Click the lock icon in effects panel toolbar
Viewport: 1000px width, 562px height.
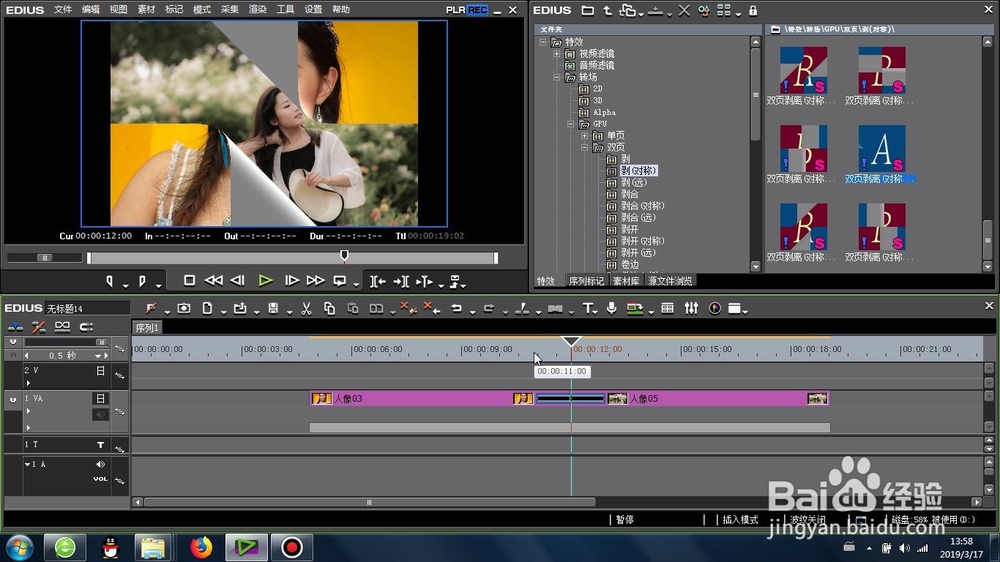(x=753, y=11)
